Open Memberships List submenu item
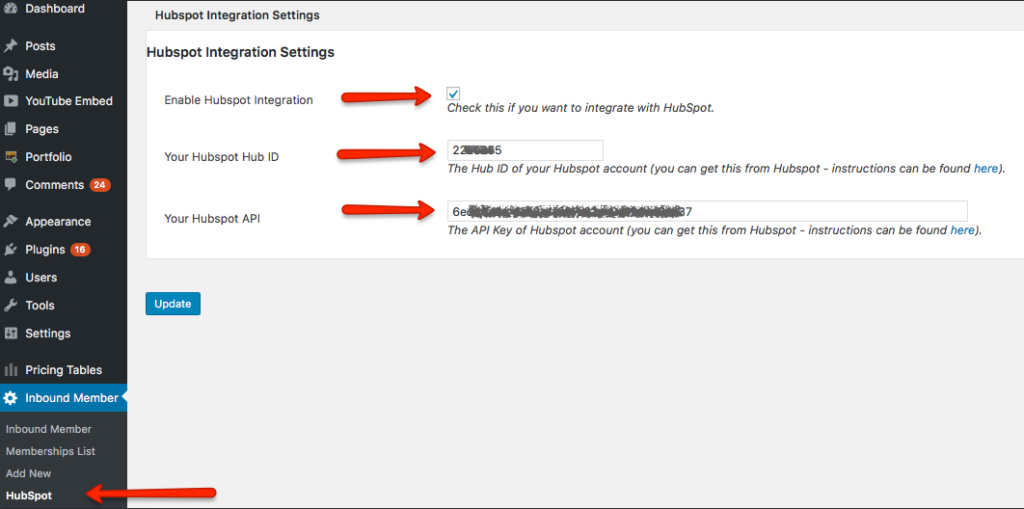 coord(50,452)
